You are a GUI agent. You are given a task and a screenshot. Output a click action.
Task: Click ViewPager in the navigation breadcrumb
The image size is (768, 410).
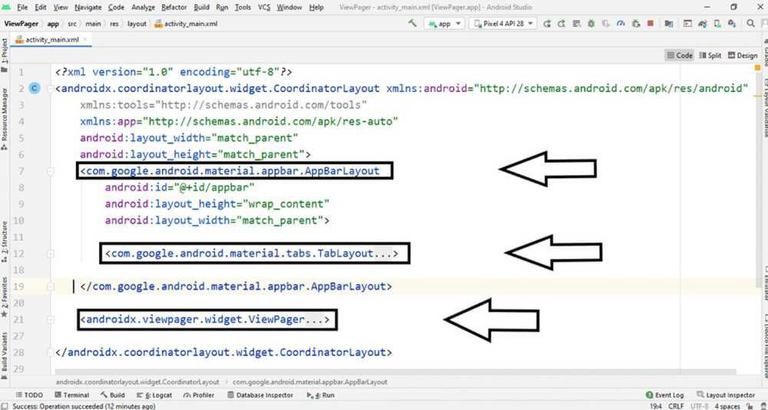tap(21, 24)
